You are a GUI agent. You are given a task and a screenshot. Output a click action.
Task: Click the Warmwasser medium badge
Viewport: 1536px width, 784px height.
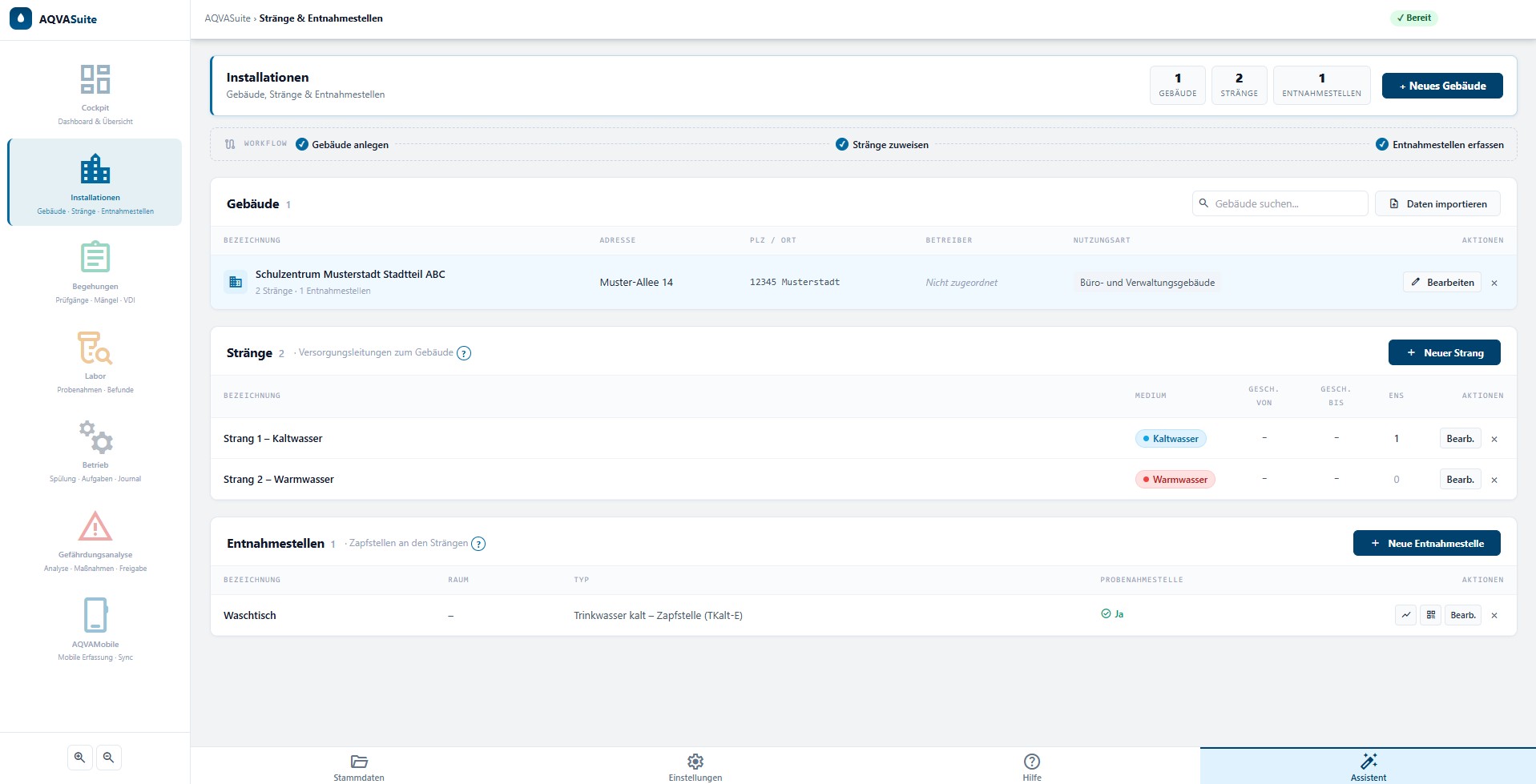tap(1175, 480)
